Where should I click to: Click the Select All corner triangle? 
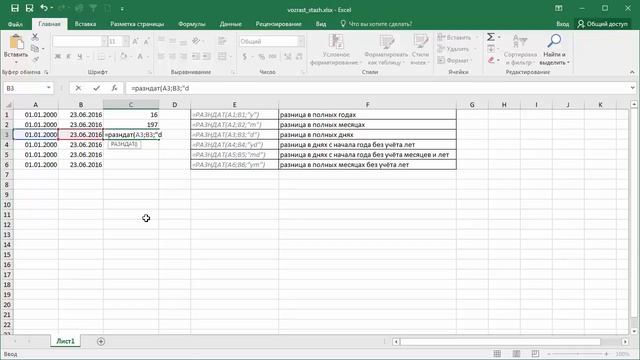(x=7, y=105)
